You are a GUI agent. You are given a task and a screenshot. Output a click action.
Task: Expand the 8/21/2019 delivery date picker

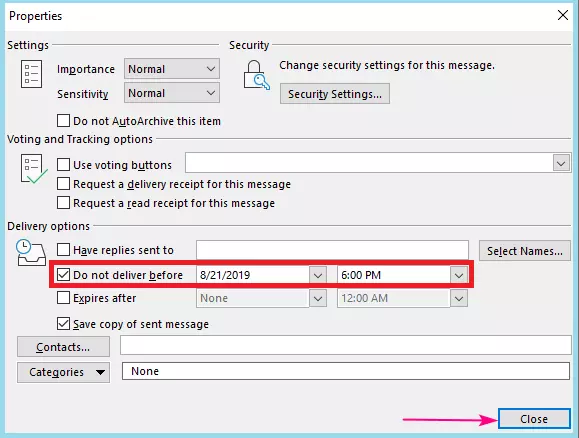(x=318, y=275)
